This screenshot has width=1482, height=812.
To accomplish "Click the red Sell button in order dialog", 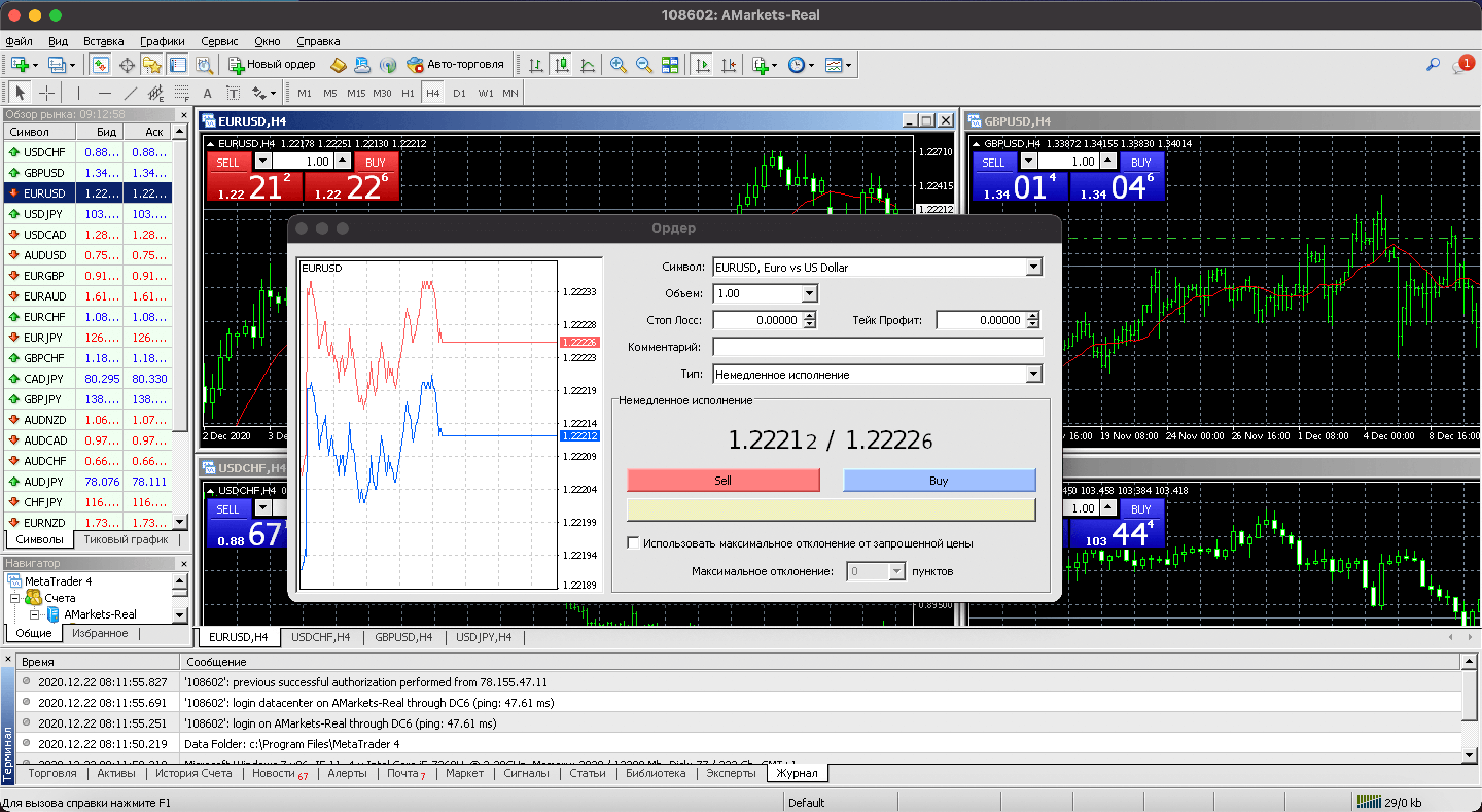I will pos(722,480).
